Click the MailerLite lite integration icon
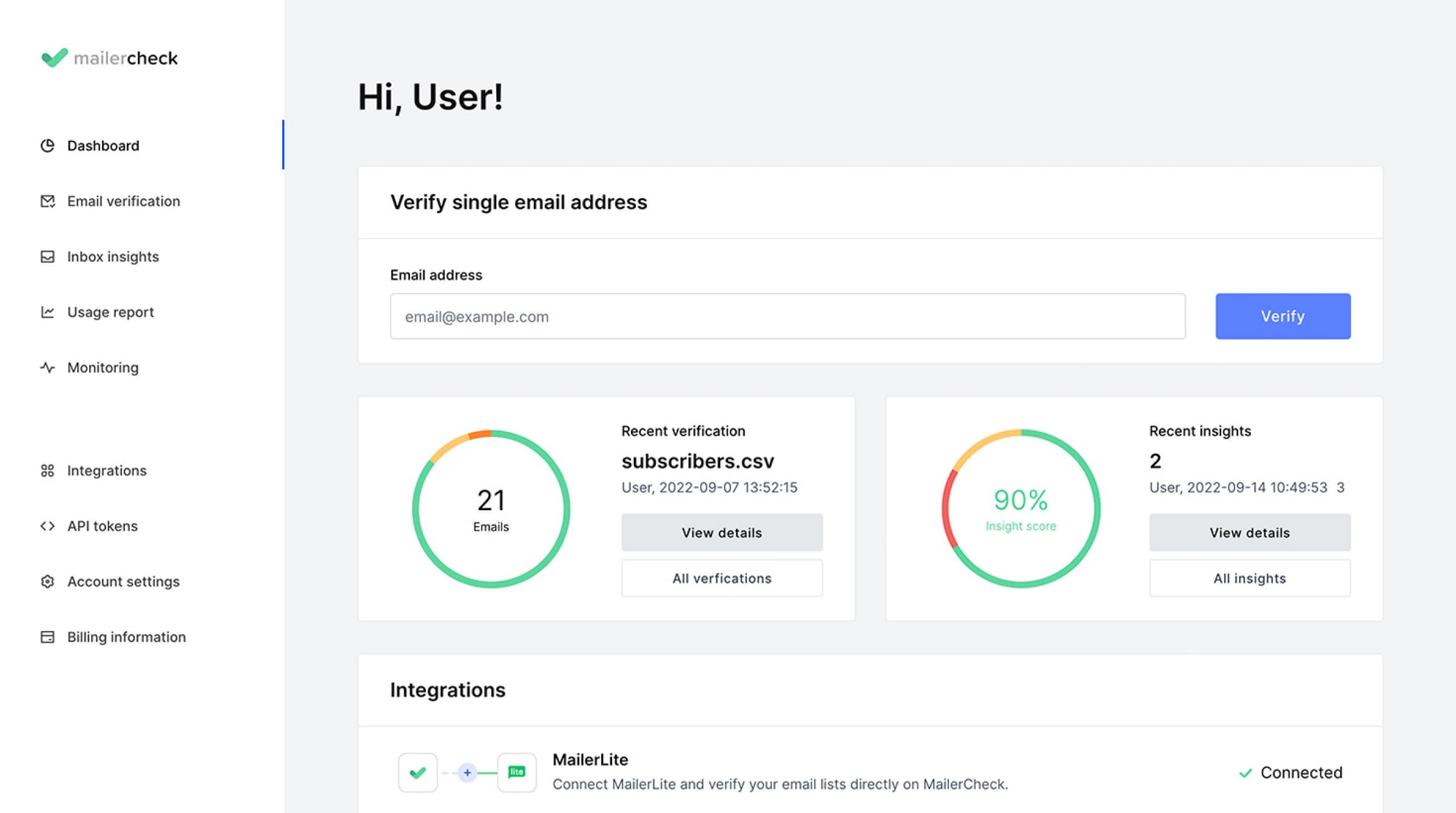The image size is (1456, 813). point(517,772)
